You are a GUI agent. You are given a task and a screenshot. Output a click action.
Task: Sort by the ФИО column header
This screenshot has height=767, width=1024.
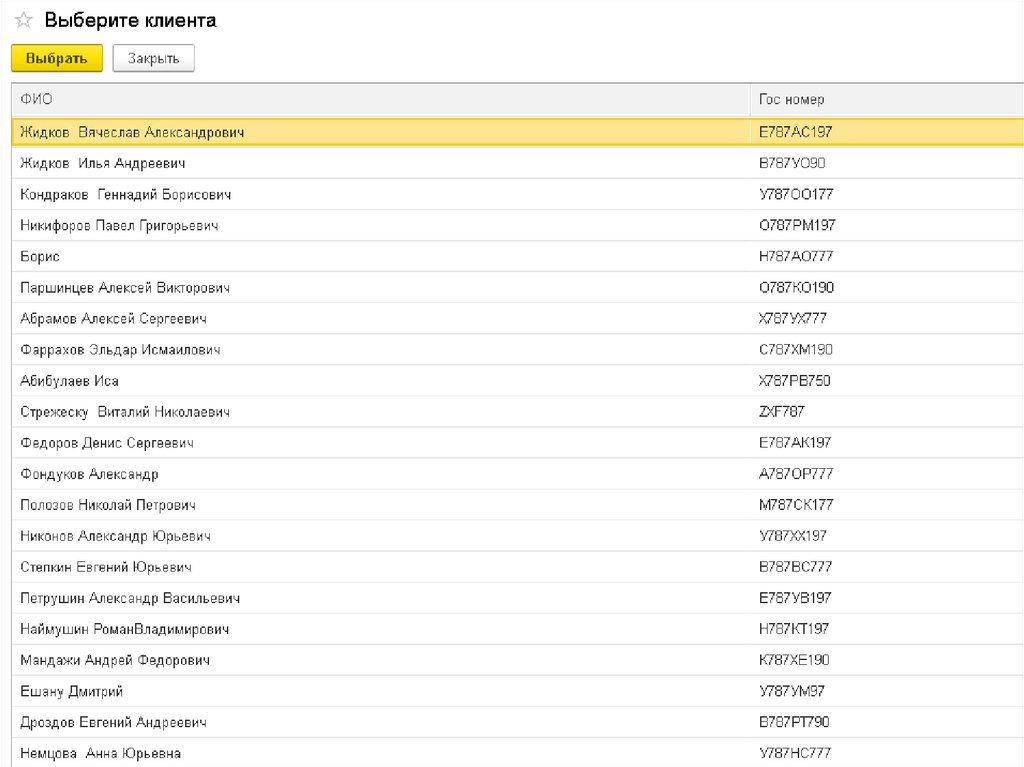36,99
